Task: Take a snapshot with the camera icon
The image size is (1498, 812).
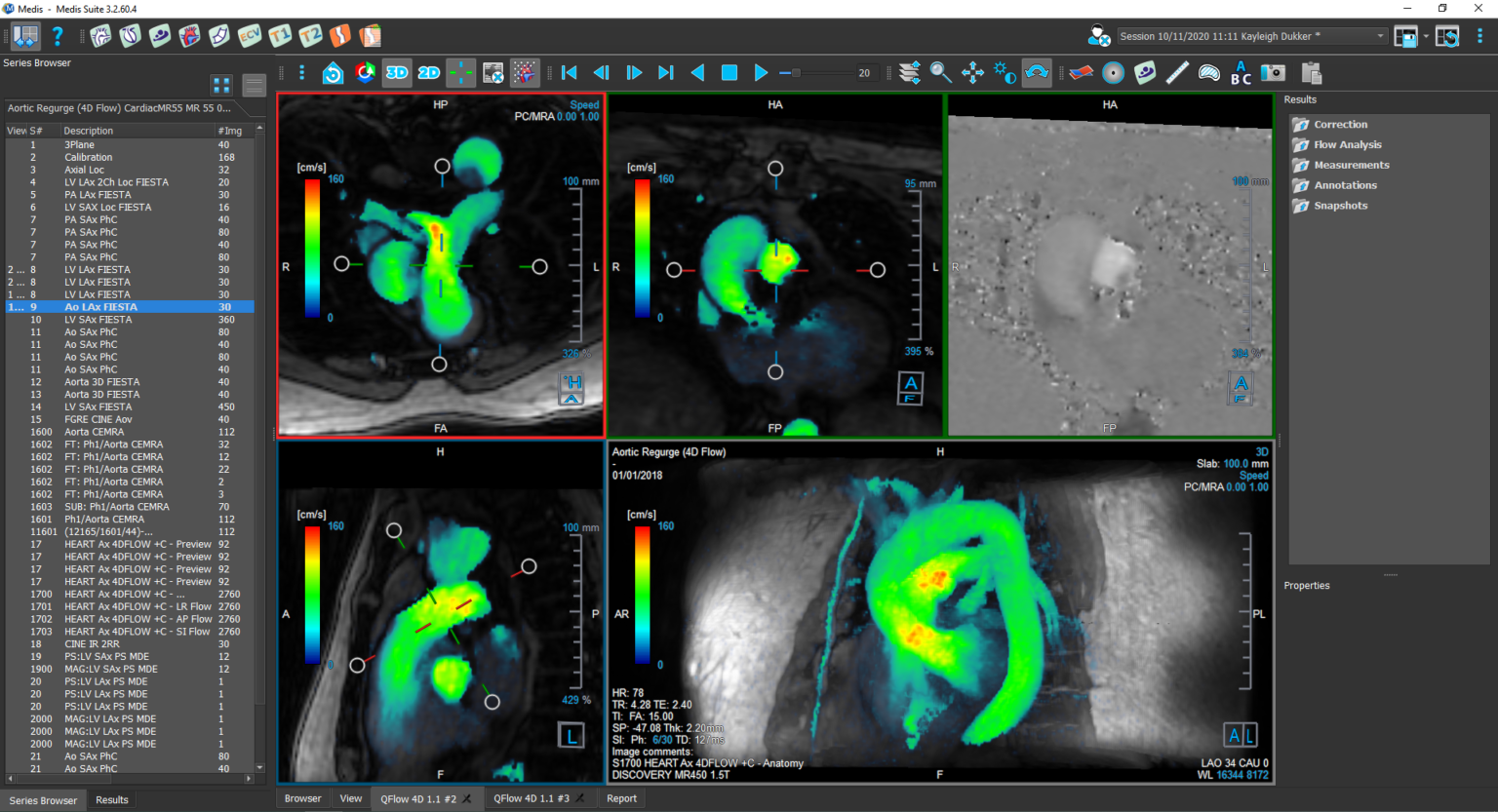Action: 1274,72
